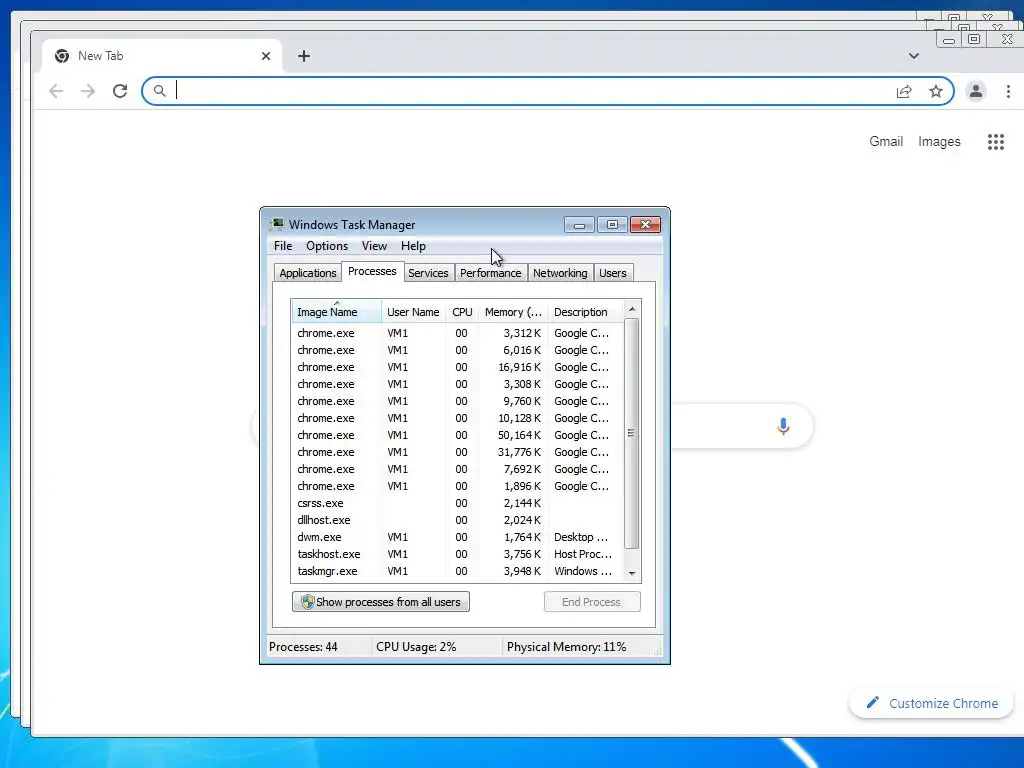Viewport: 1024px width, 768px height.
Task: Select the taskhost.exe process row
Action: 457,554
